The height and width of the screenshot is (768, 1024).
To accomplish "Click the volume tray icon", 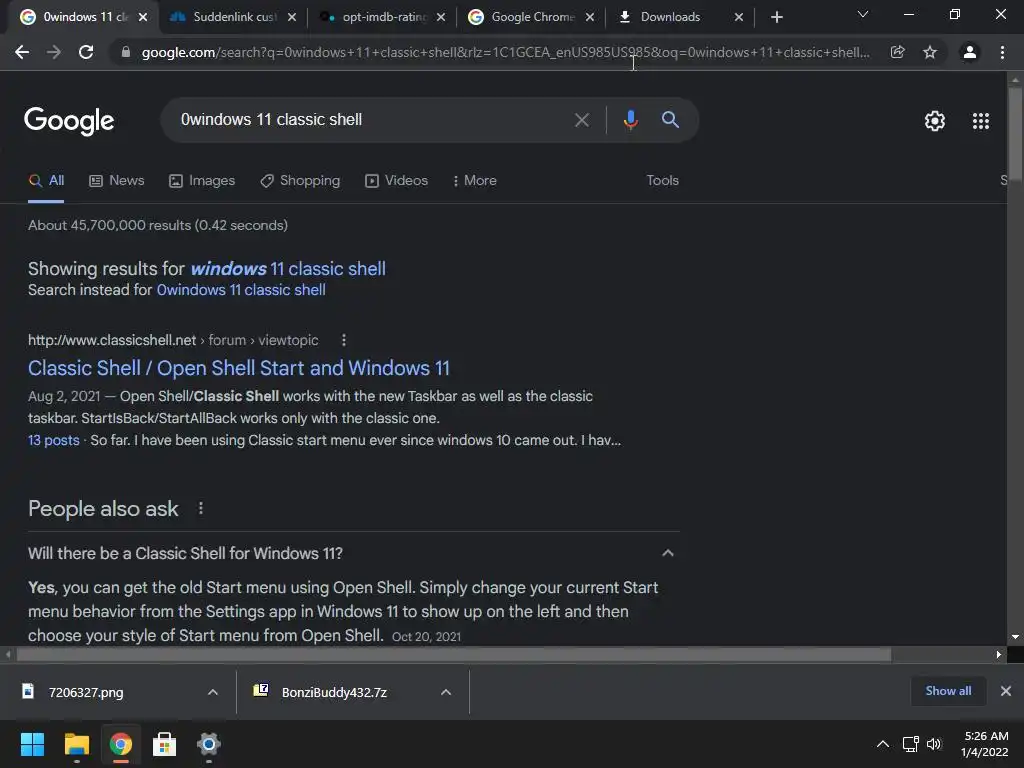I will (x=934, y=744).
